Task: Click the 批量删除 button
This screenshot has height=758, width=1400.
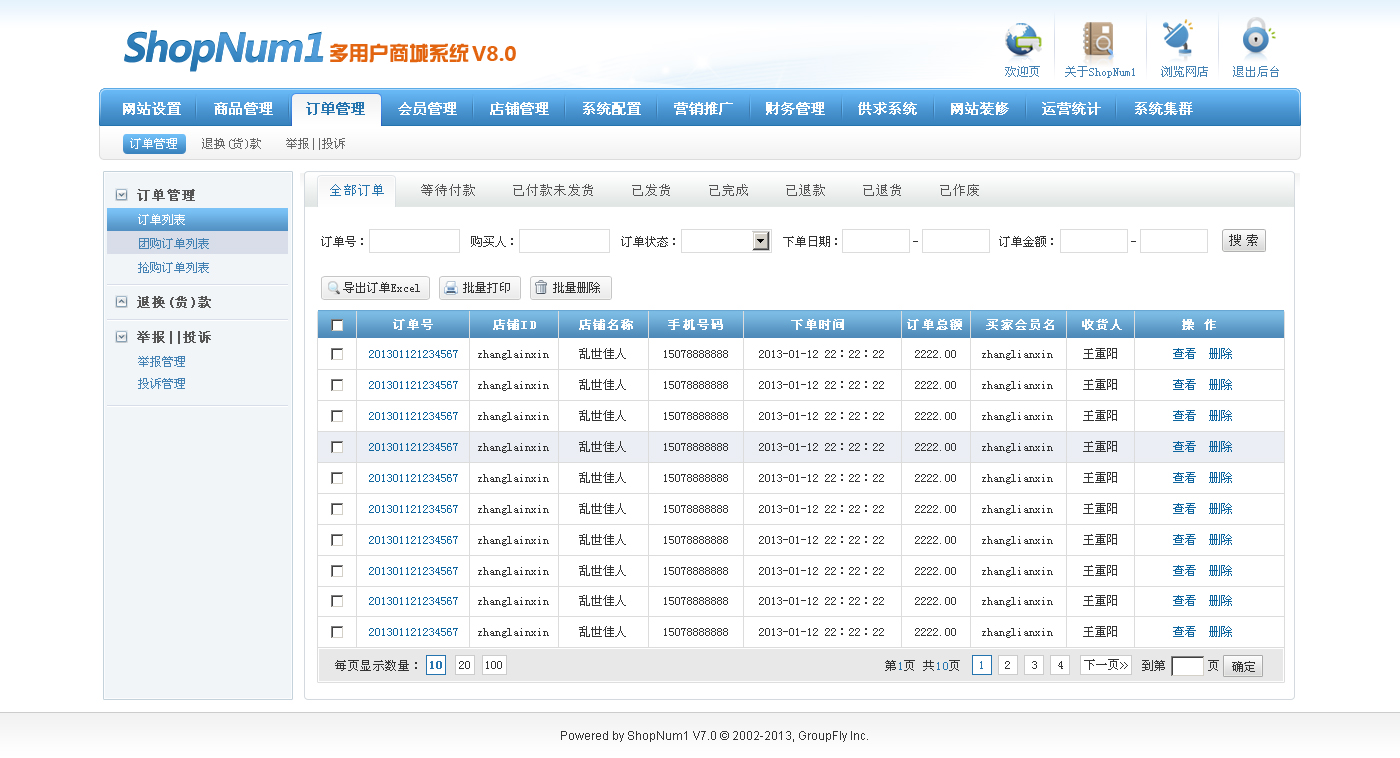Action: click(571, 288)
